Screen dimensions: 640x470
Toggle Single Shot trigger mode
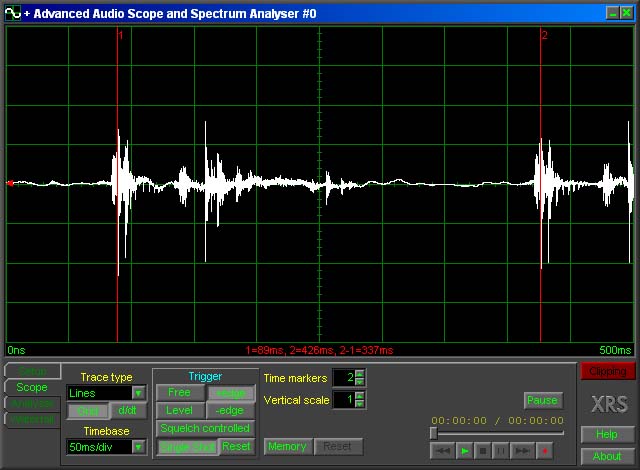[188, 447]
